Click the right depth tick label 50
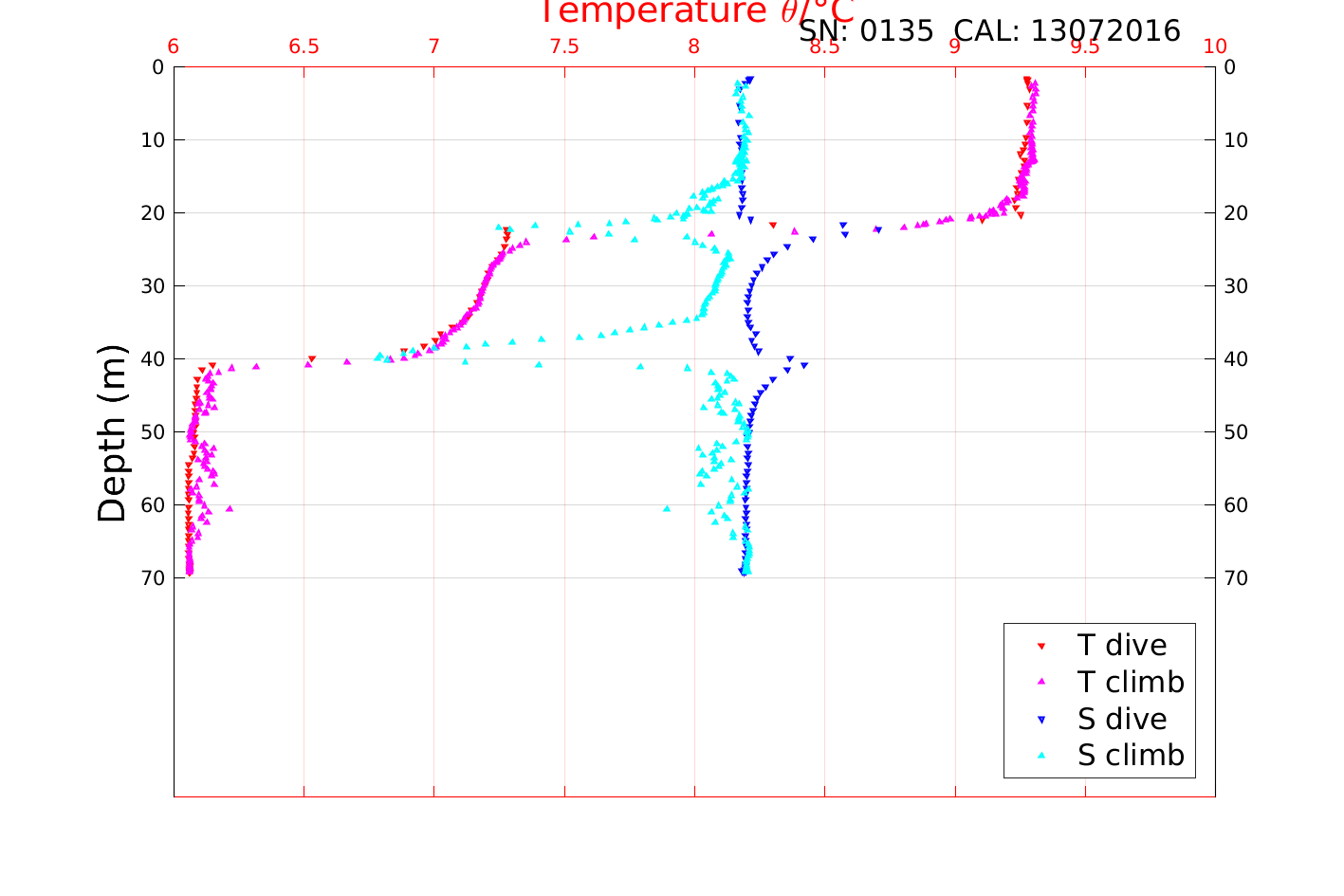This screenshot has height=896, width=1344. point(1236,431)
